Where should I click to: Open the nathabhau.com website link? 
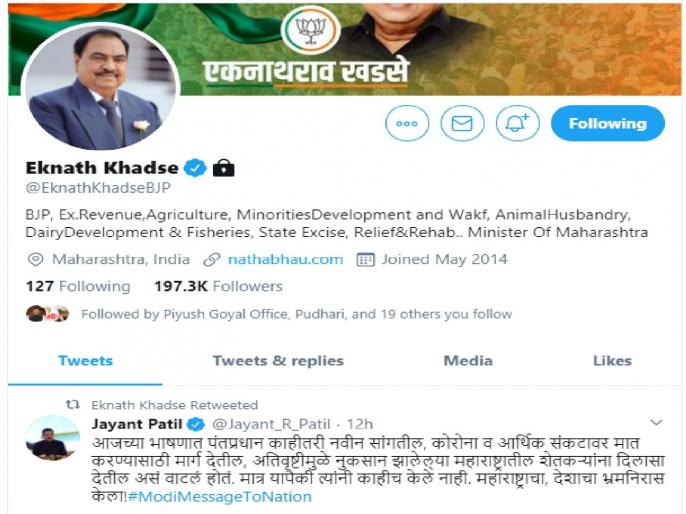pos(285,259)
